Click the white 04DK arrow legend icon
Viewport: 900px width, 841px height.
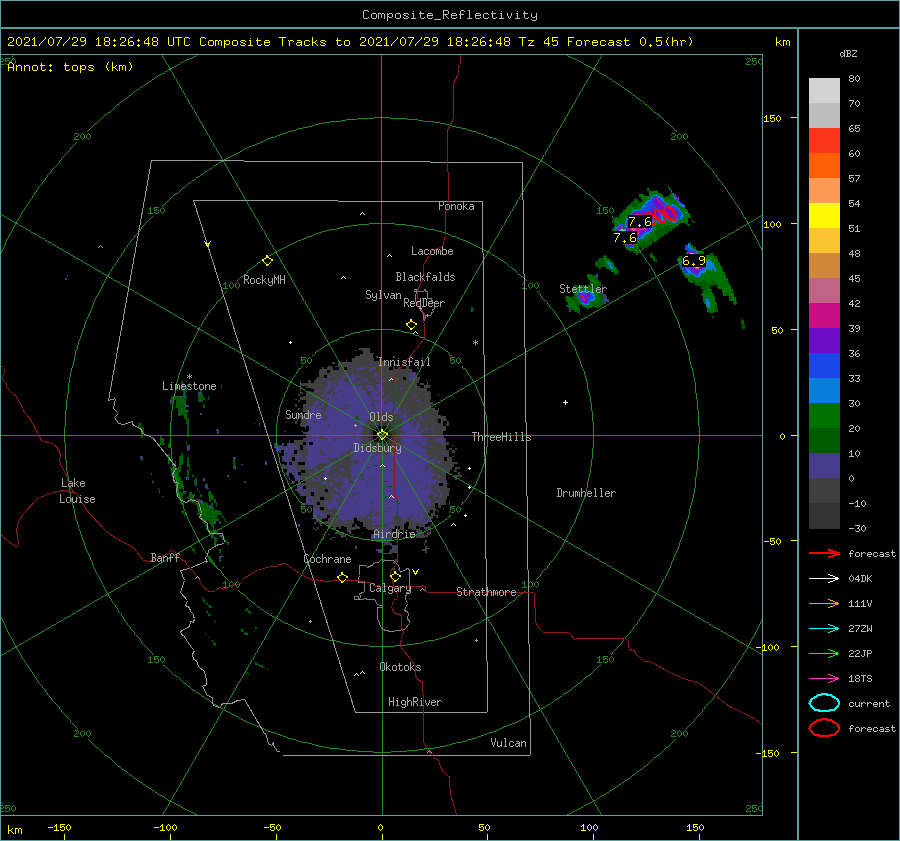tap(824, 579)
